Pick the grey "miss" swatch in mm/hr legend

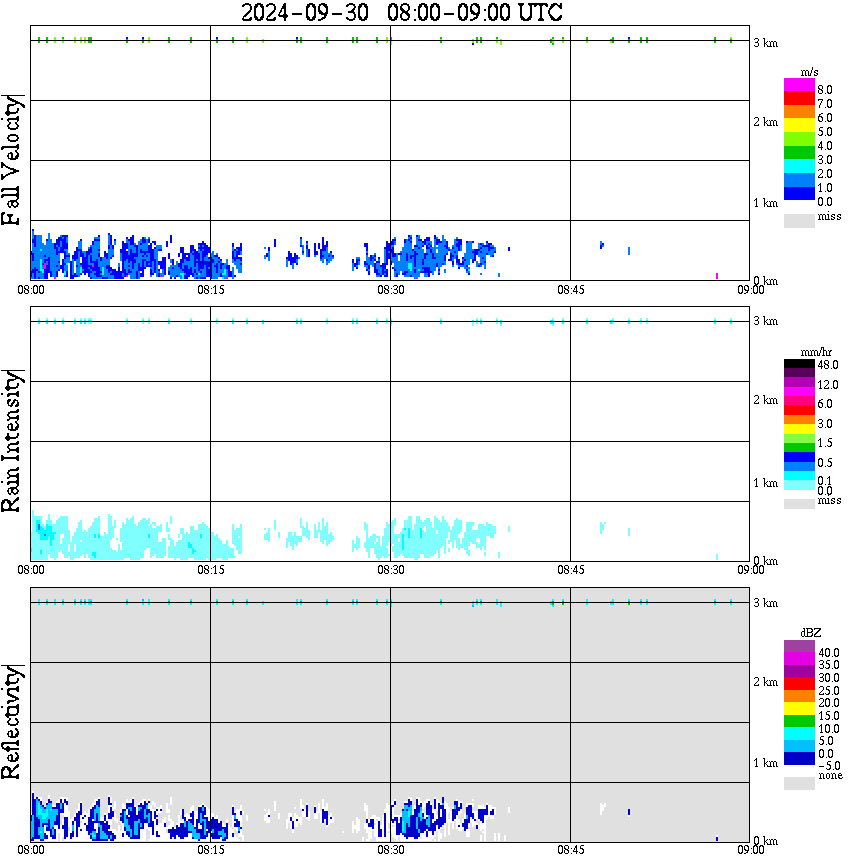coord(799,504)
